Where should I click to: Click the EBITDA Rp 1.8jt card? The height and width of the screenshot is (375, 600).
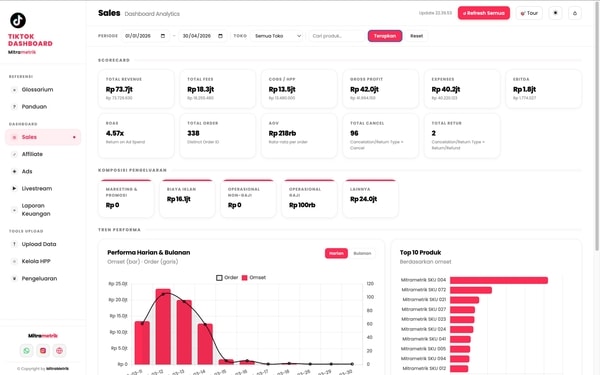click(x=544, y=89)
